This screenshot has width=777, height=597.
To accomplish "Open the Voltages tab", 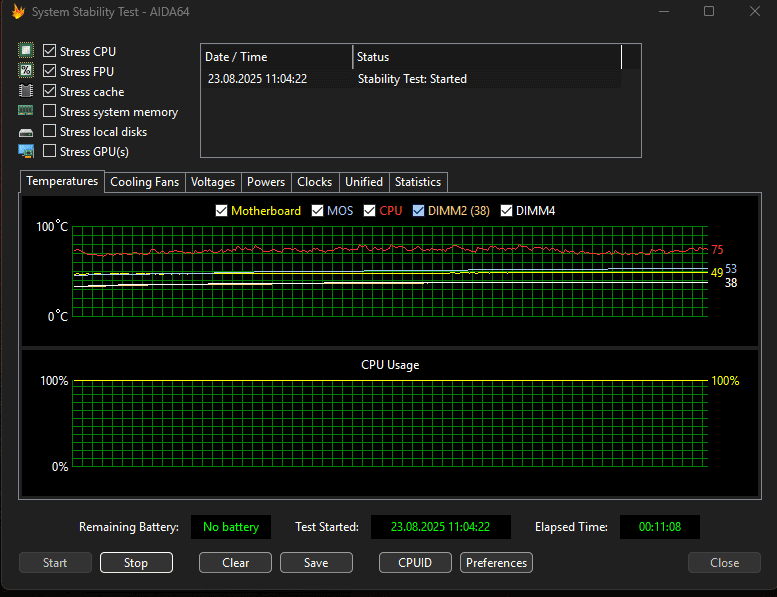I will (x=213, y=182).
